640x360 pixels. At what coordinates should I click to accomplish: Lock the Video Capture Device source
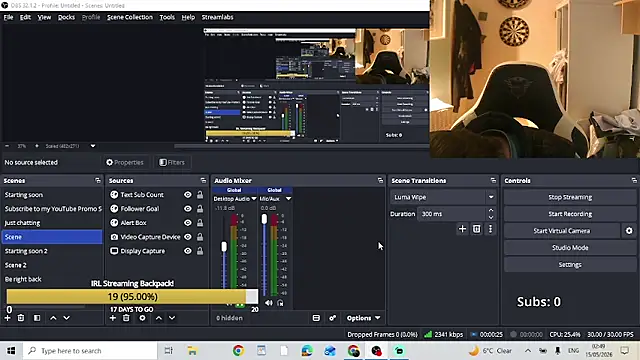(x=200, y=237)
